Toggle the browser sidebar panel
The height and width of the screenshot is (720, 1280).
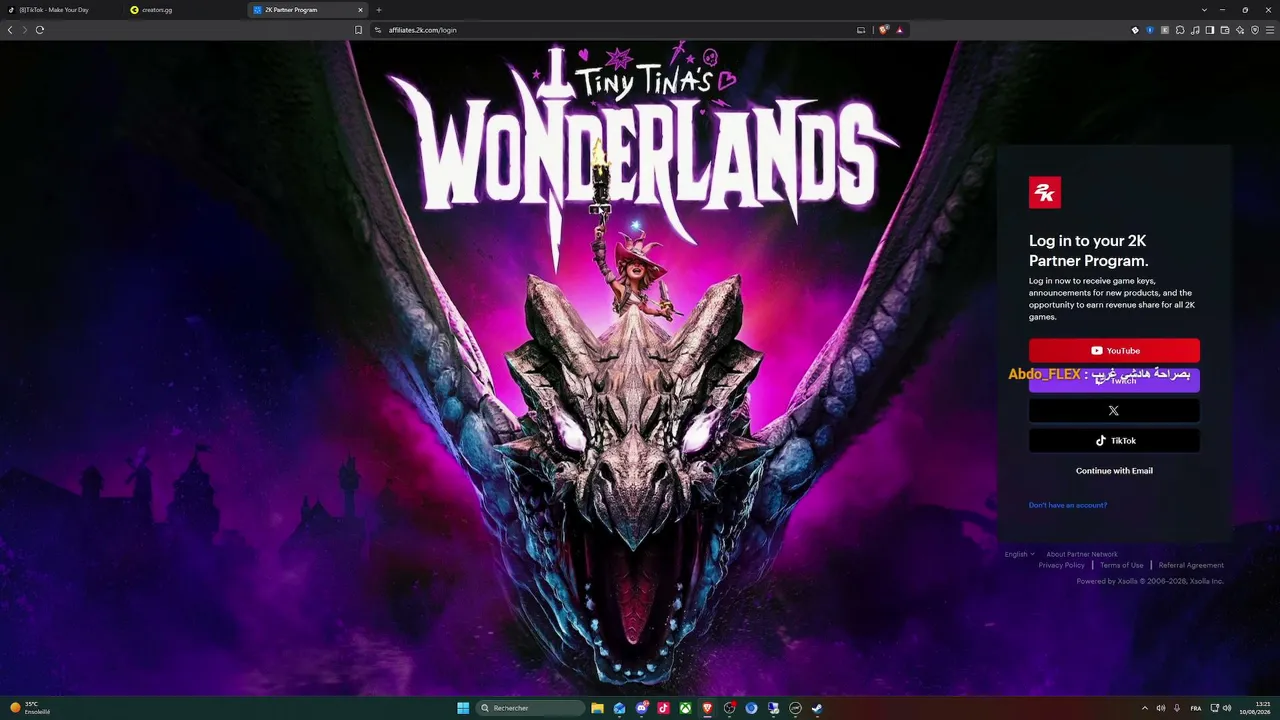click(x=1210, y=30)
